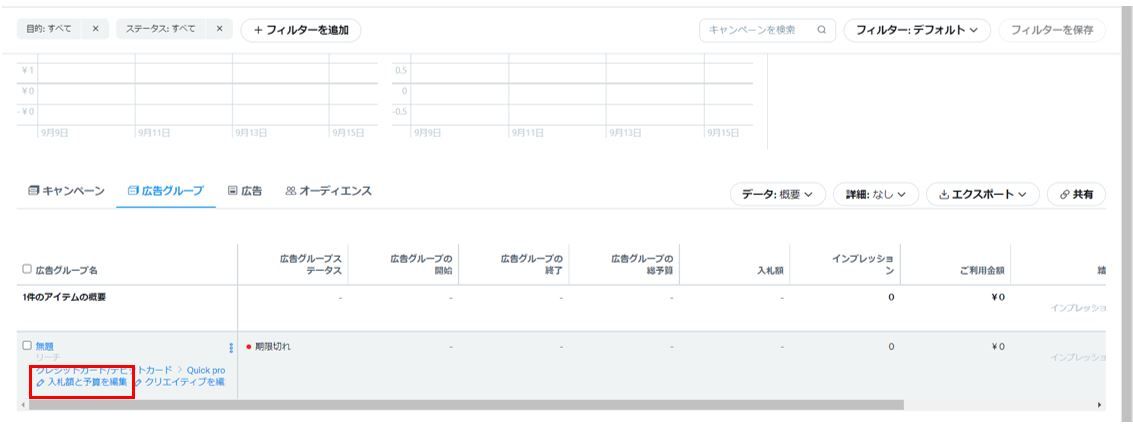Image resolution: width=1133 pixels, height=424 pixels.
Task: Switch to the 広告グループ tab
Action: (x=165, y=191)
